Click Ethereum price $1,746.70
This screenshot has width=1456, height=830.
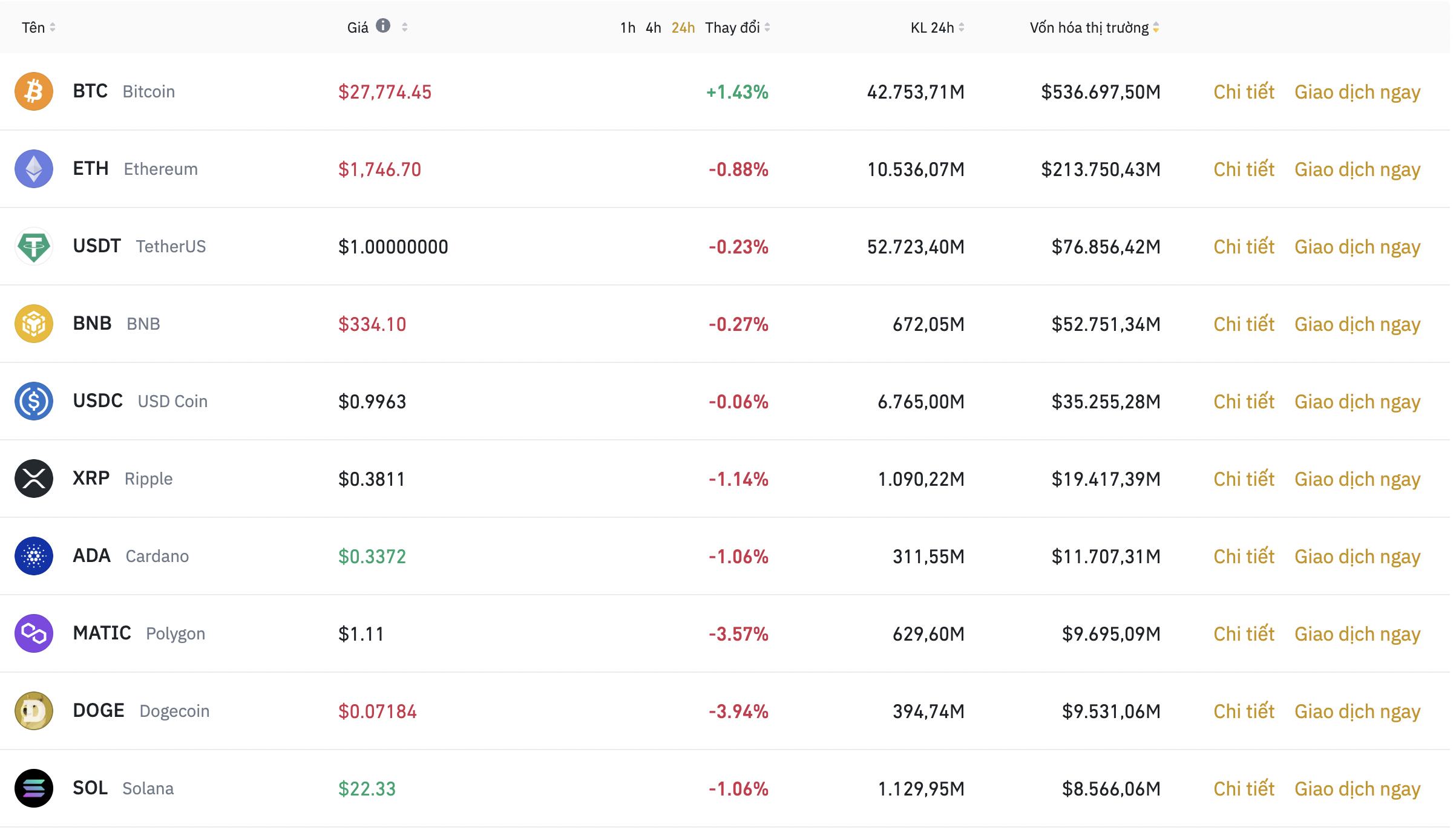click(x=379, y=169)
